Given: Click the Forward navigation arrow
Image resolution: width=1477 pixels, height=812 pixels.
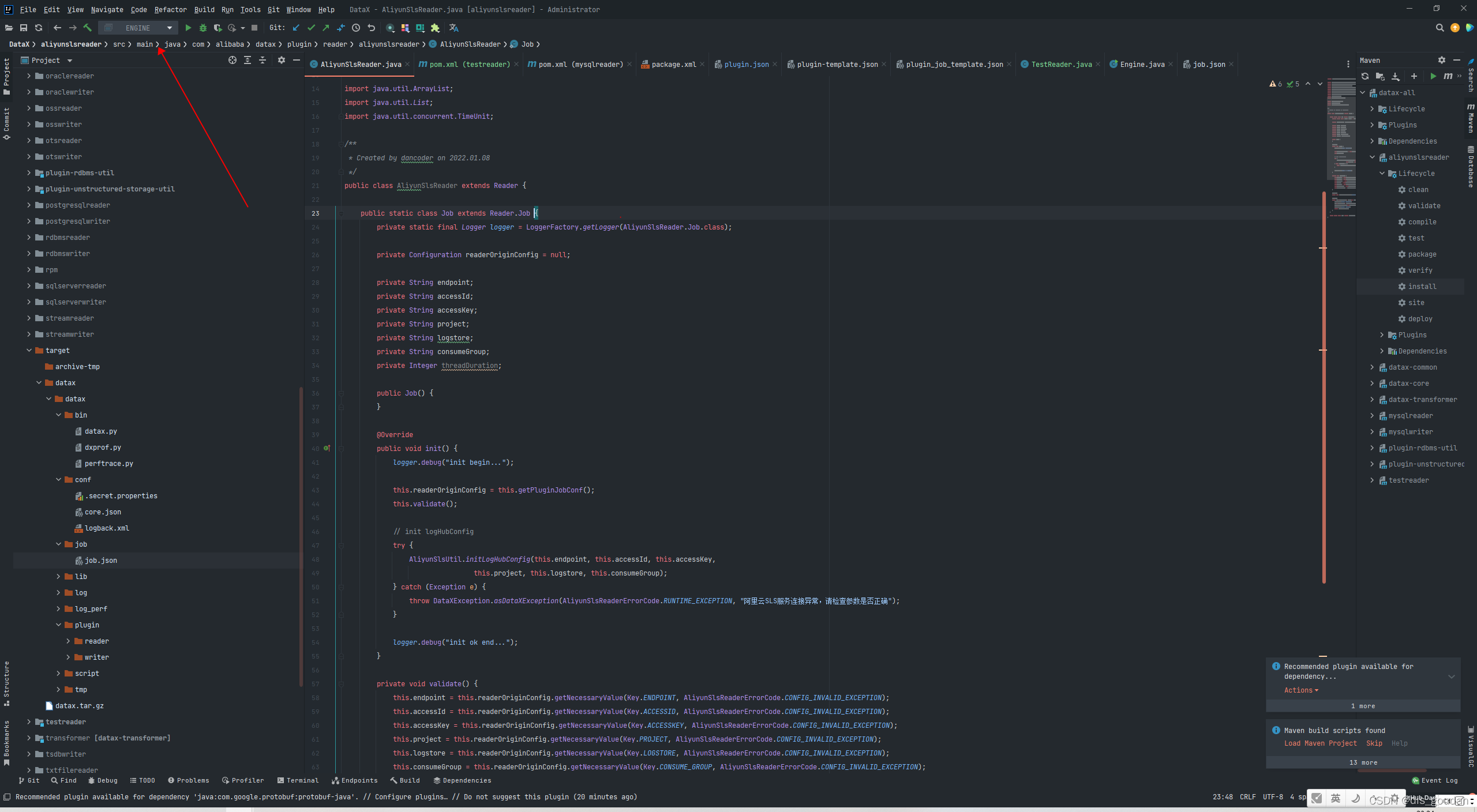Looking at the screenshot, I should [x=73, y=28].
